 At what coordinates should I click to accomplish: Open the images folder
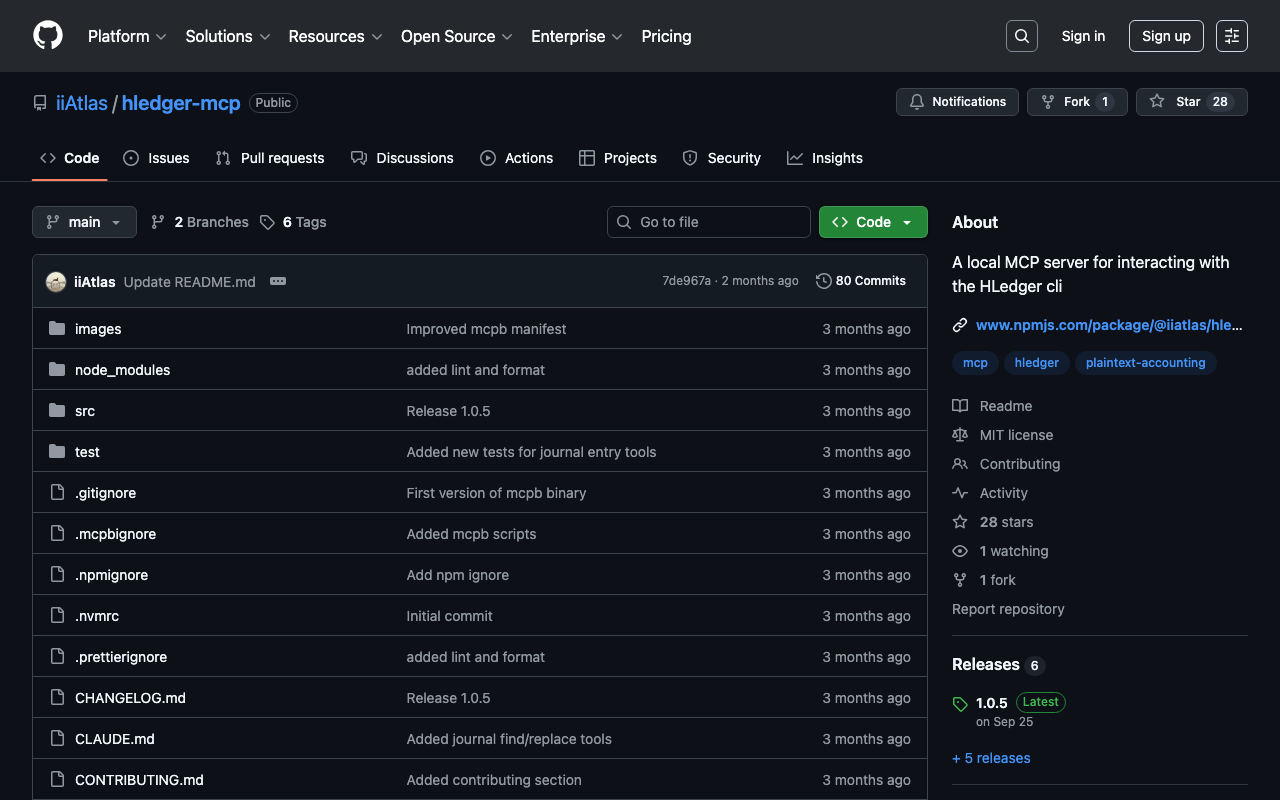[x=98, y=329]
